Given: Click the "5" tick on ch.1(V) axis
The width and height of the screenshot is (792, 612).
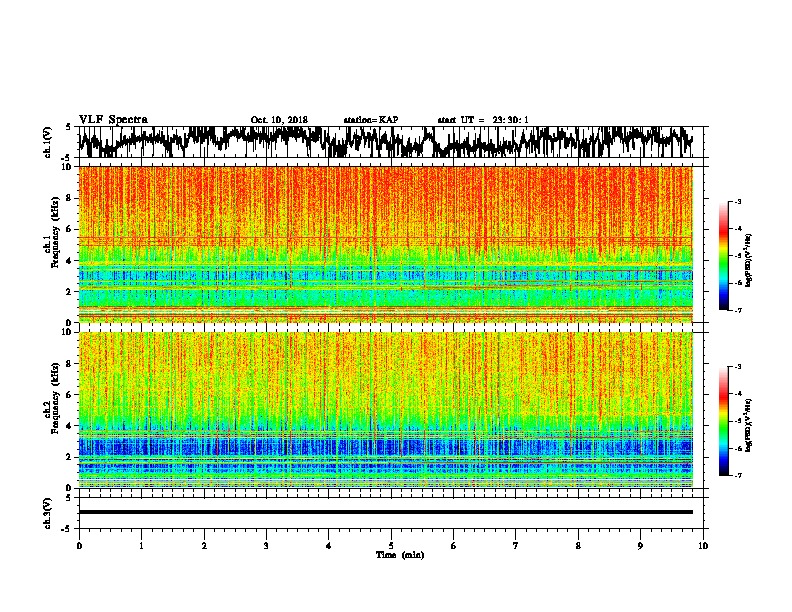Looking at the screenshot, I should (68, 127).
